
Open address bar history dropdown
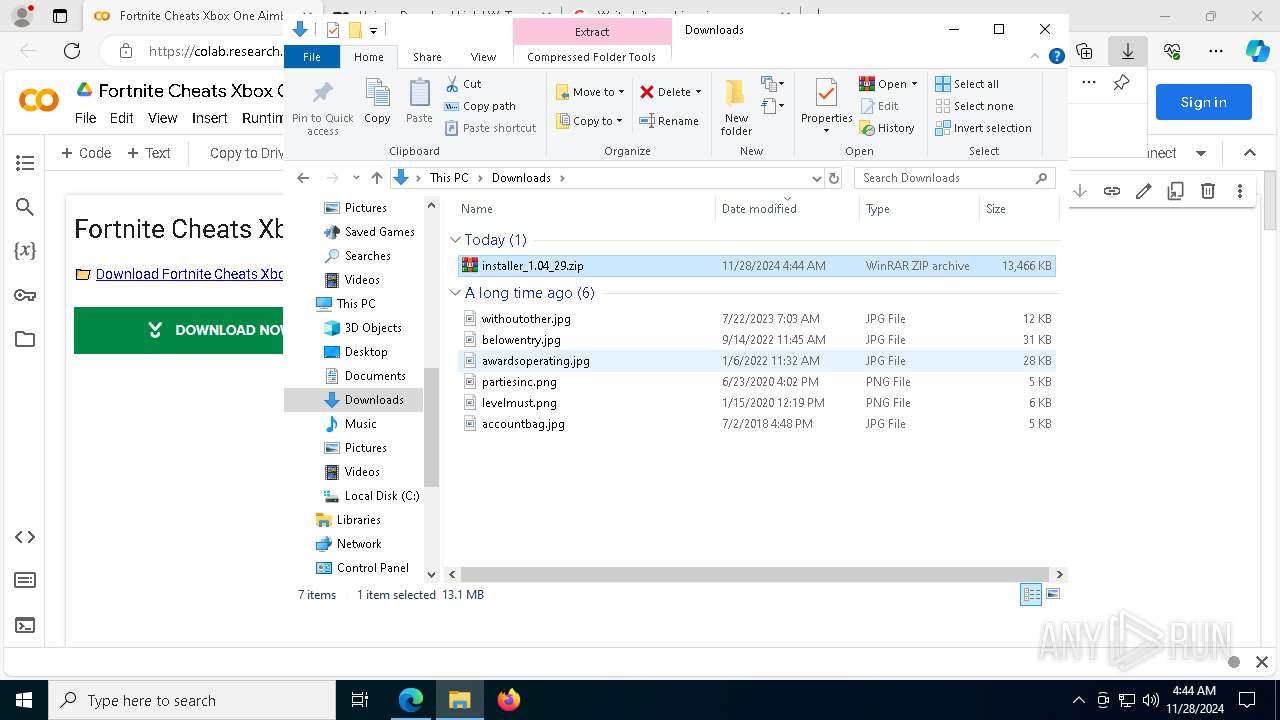[x=816, y=178]
